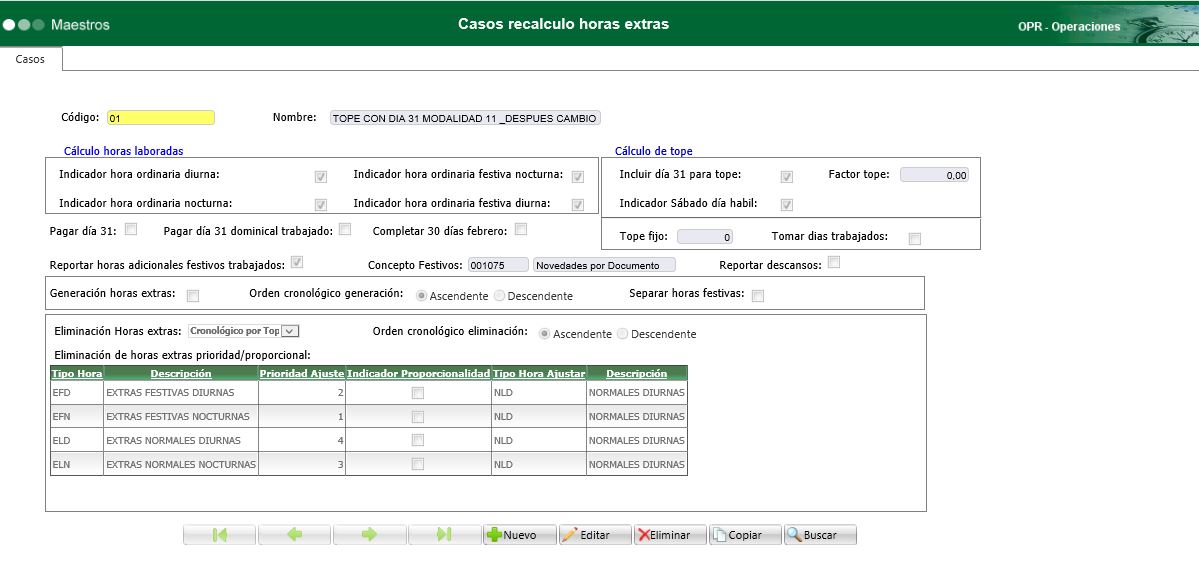Click the Cálculo de tope heading
This screenshot has width=1199, height=570.
pyautogui.click(x=654, y=151)
